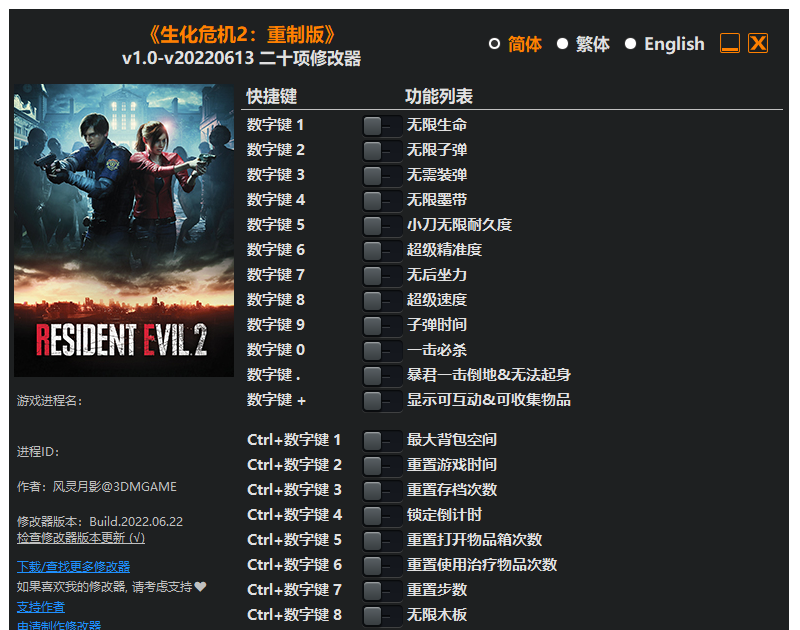
Task: Turn on 小刀无限耐久度 switch
Action: click(x=382, y=225)
